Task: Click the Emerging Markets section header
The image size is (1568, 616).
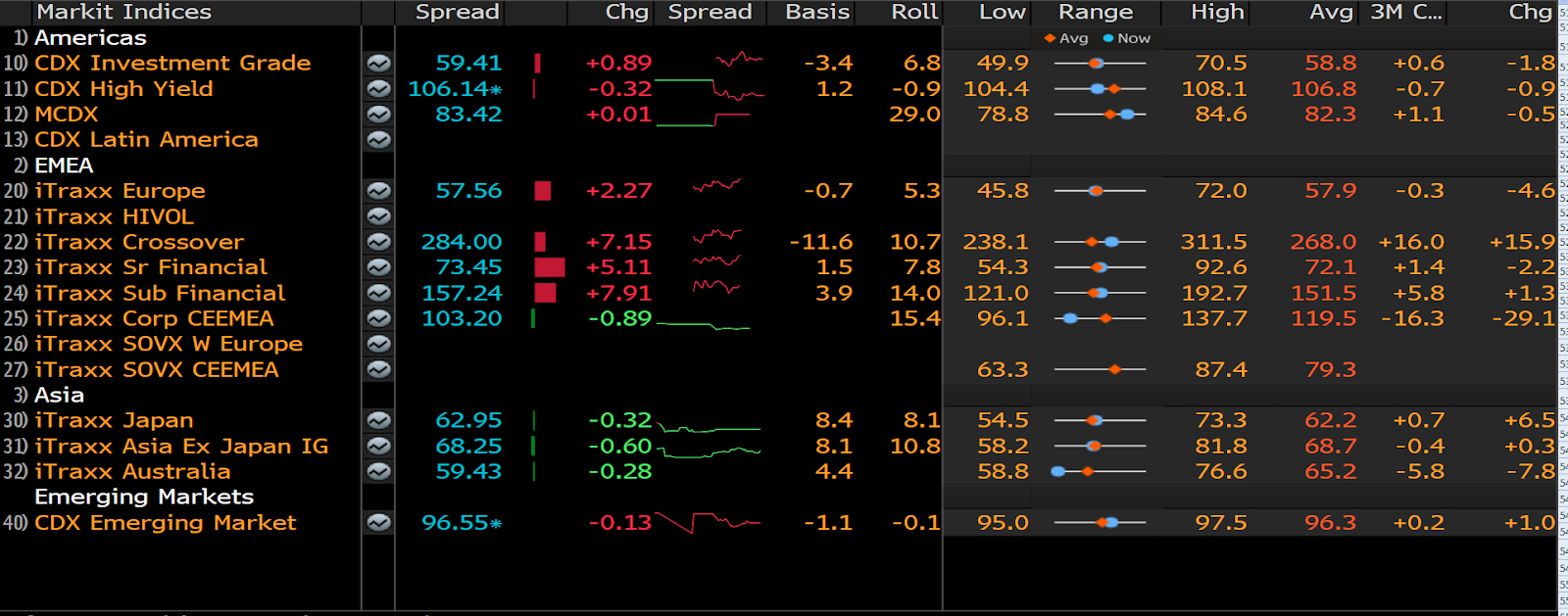Action: [x=144, y=497]
